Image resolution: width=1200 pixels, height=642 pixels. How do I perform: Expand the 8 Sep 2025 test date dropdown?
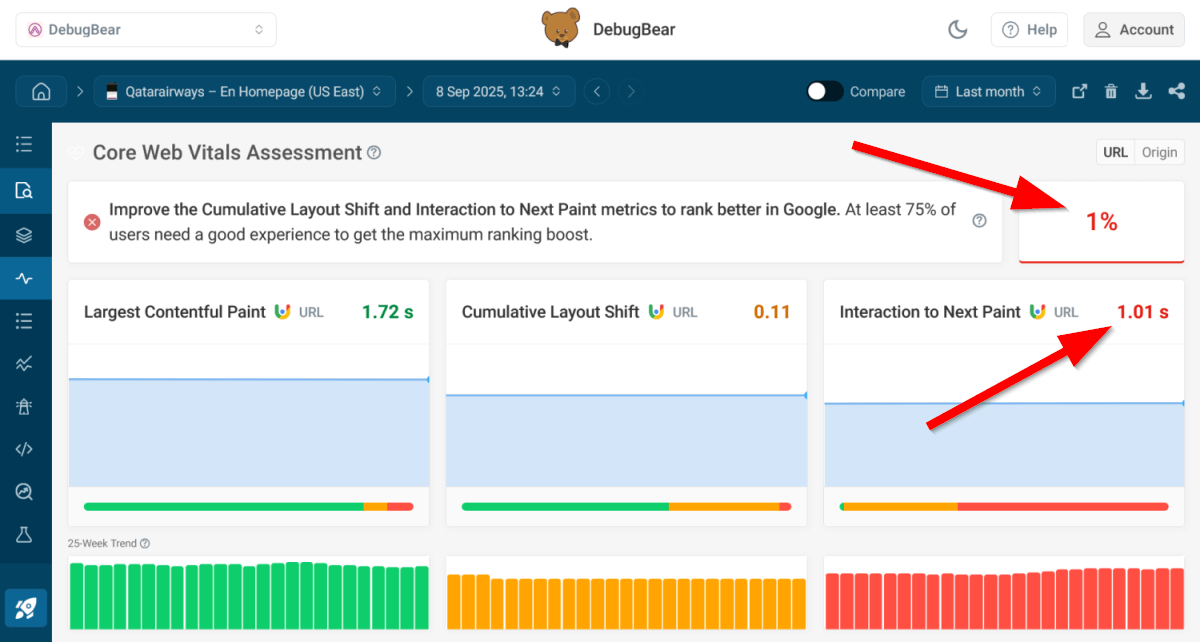[x=499, y=92]
